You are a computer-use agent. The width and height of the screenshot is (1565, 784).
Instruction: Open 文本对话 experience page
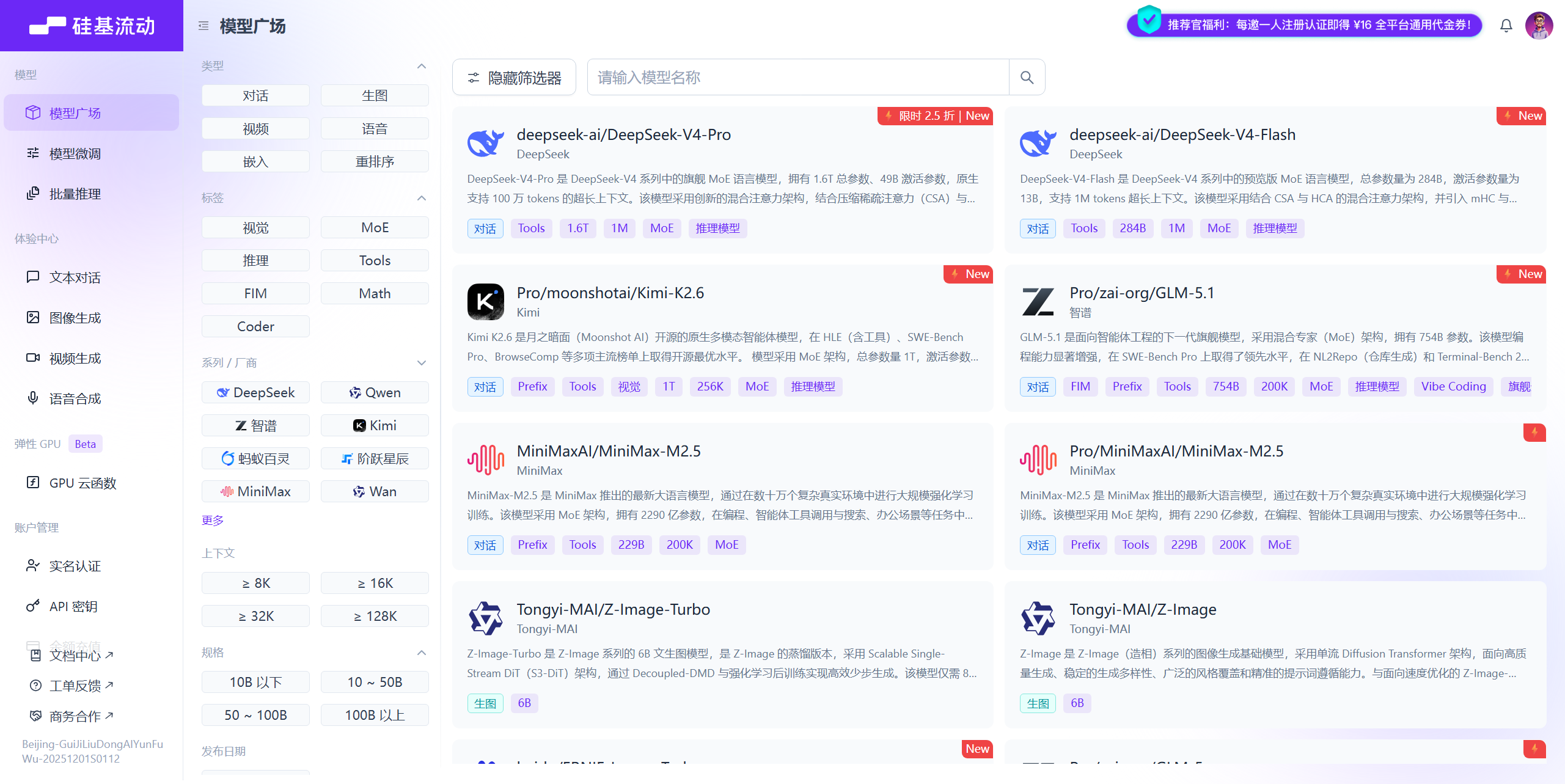91,277
